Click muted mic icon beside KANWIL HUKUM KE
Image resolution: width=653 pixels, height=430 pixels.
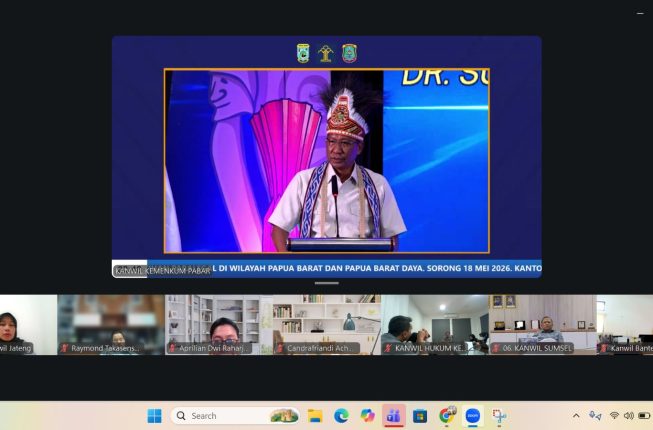[388, 348]
